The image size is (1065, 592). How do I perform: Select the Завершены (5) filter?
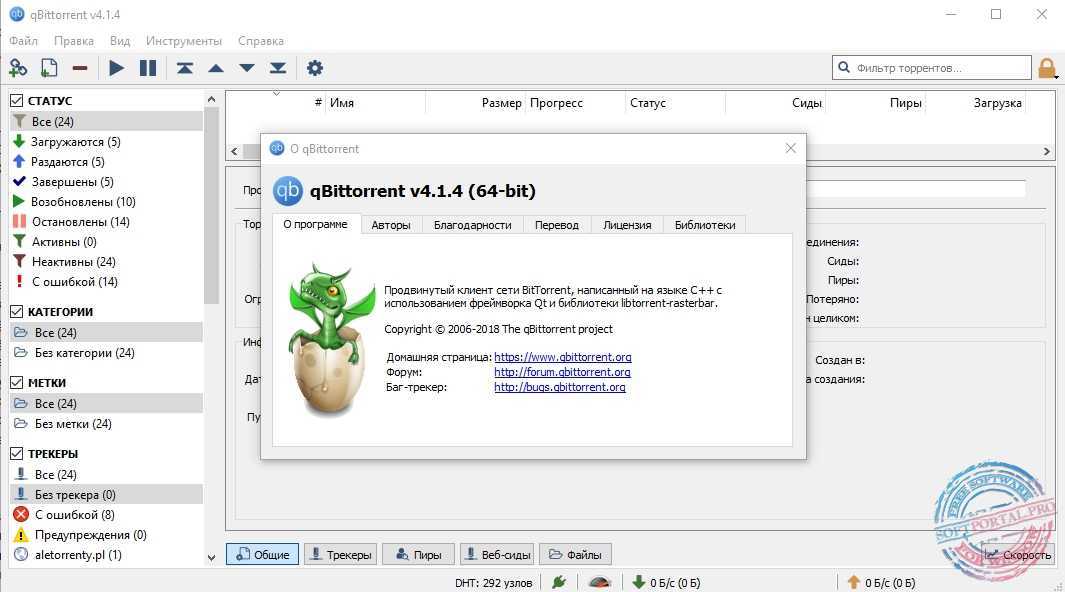[x=72, y=182]
